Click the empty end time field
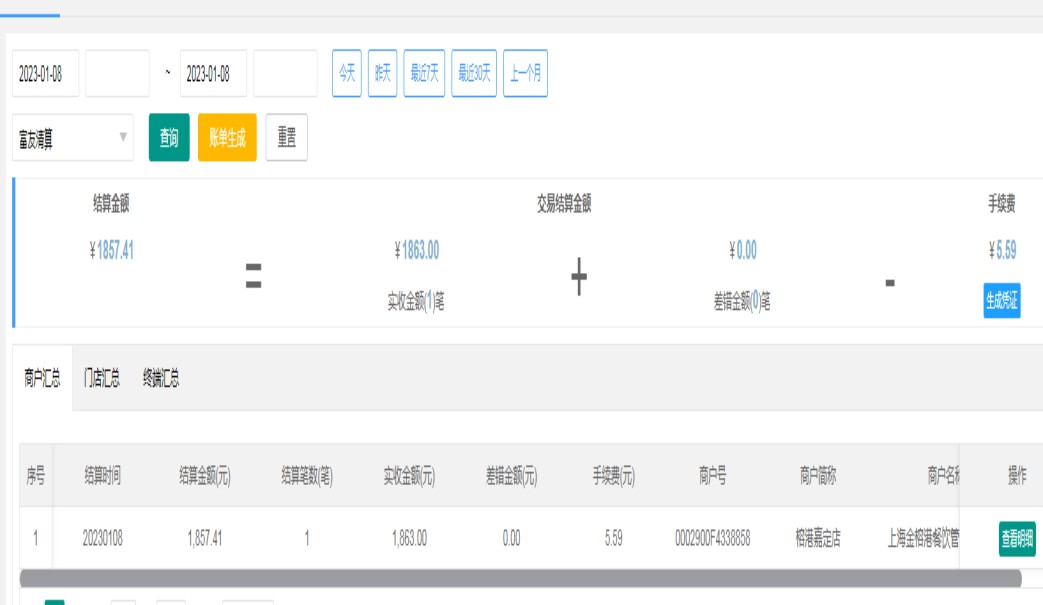This screenshot has width=1043, height=605. [285, 74]
